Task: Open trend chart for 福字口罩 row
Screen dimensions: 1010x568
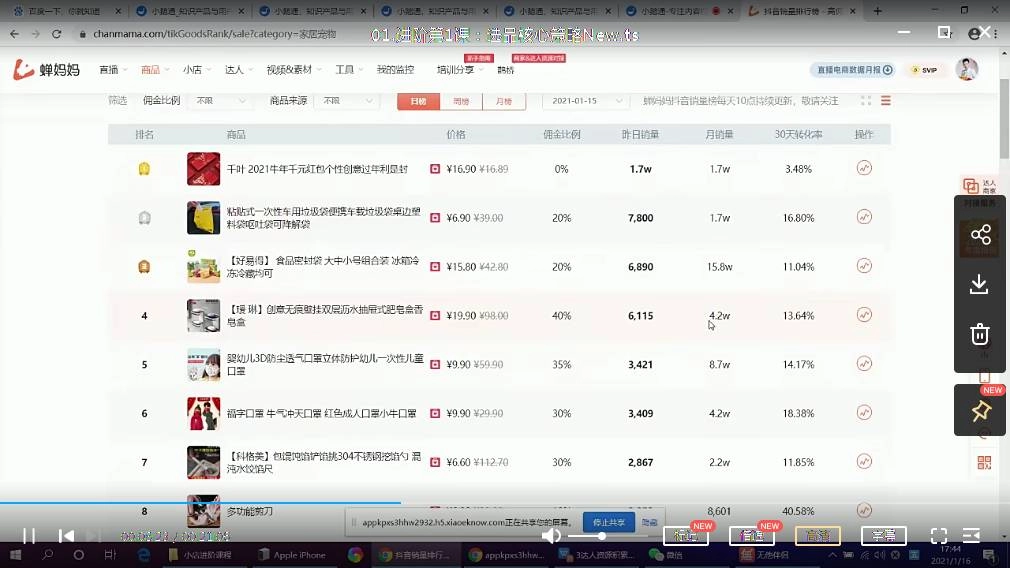Action: click(x=864, y=412)
